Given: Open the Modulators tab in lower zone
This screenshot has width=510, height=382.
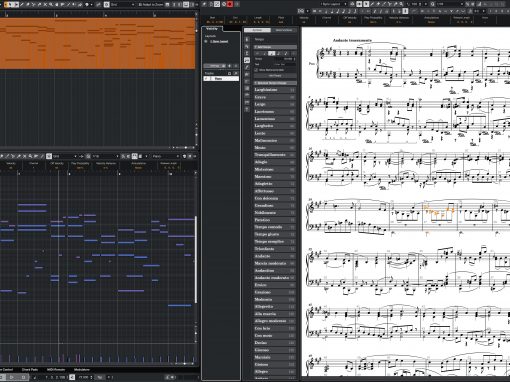Looking at the screenshot, I should [x=82, y=369].
